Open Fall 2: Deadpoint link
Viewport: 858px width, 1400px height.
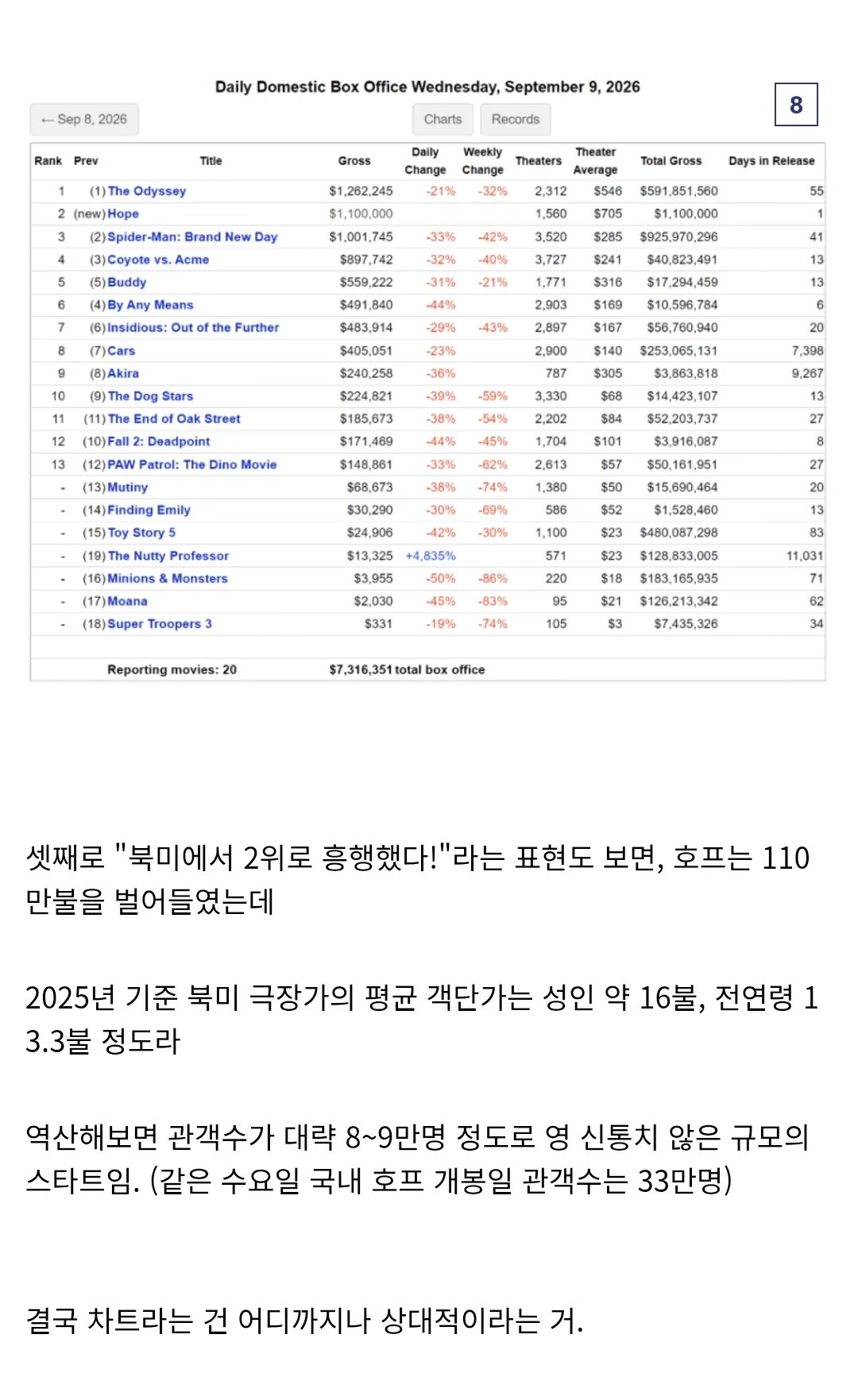click(x=159, y=442)
